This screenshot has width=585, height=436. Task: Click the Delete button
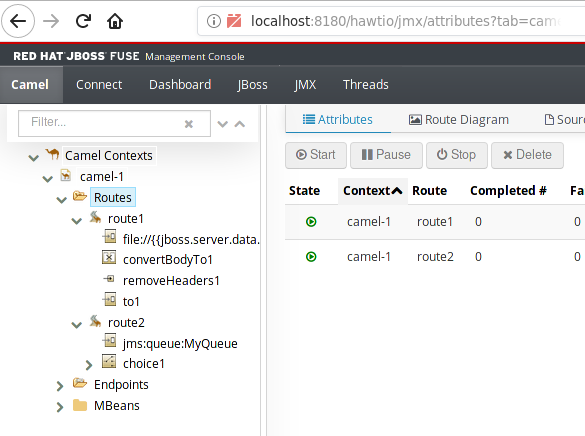pos(527,155)
